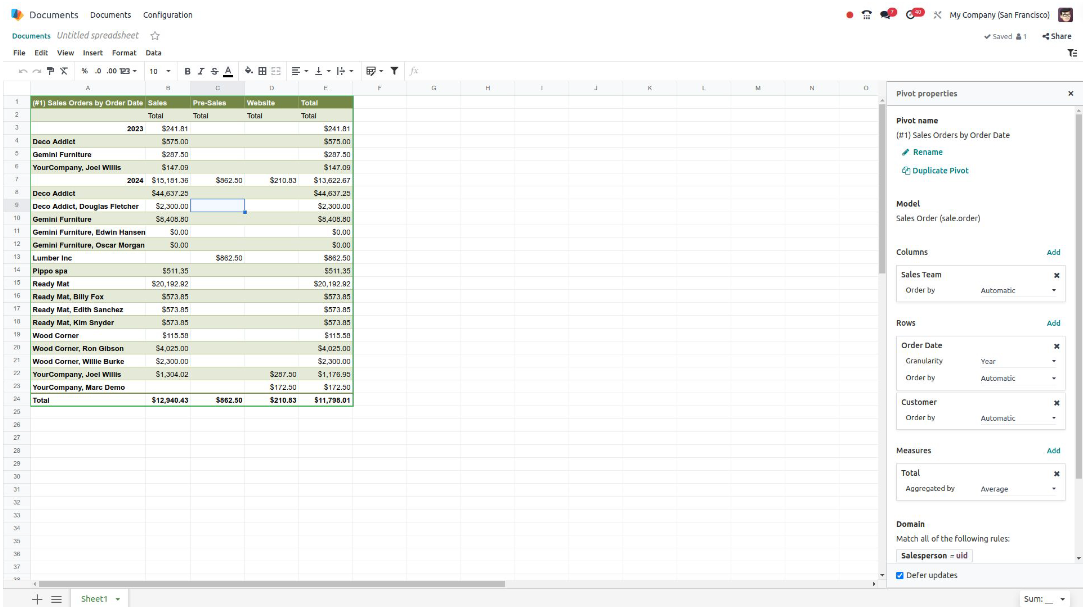Open Sales Team Order by dropdown
The width and height of the screenshot is (1090, 607).
point(1018,291)
